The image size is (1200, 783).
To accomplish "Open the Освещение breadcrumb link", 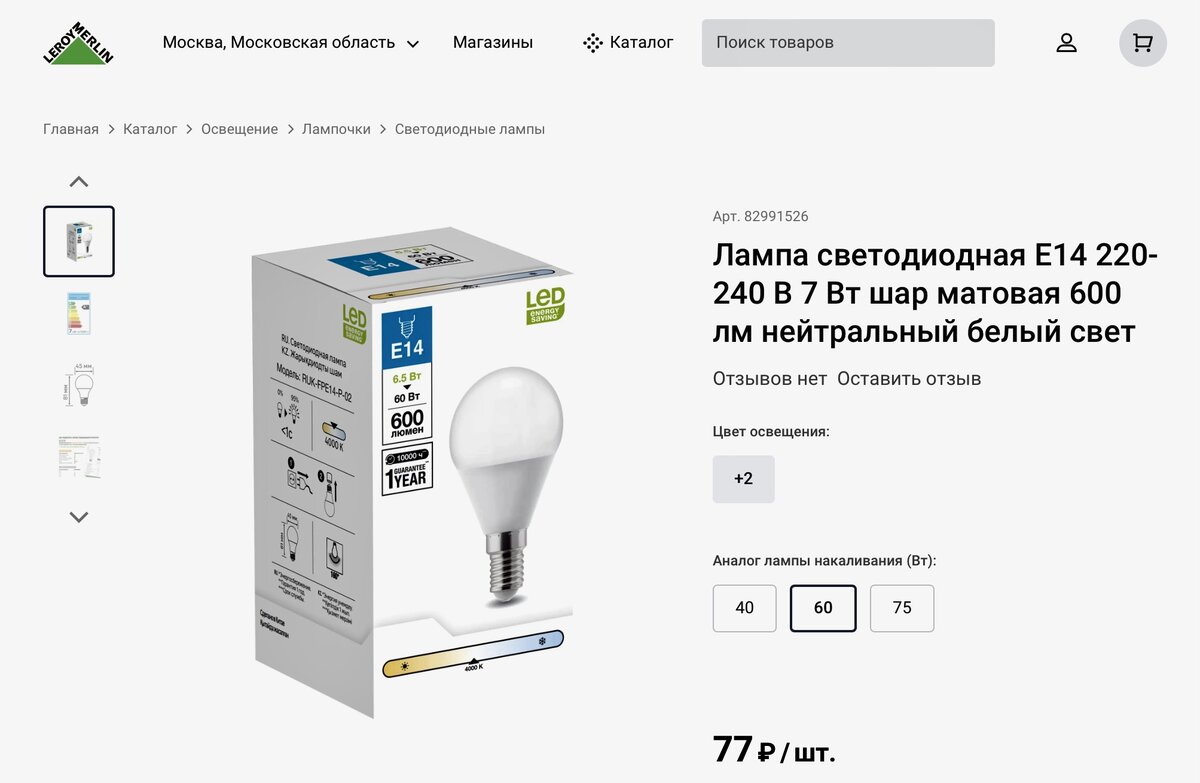I will [x=240, y=129].
